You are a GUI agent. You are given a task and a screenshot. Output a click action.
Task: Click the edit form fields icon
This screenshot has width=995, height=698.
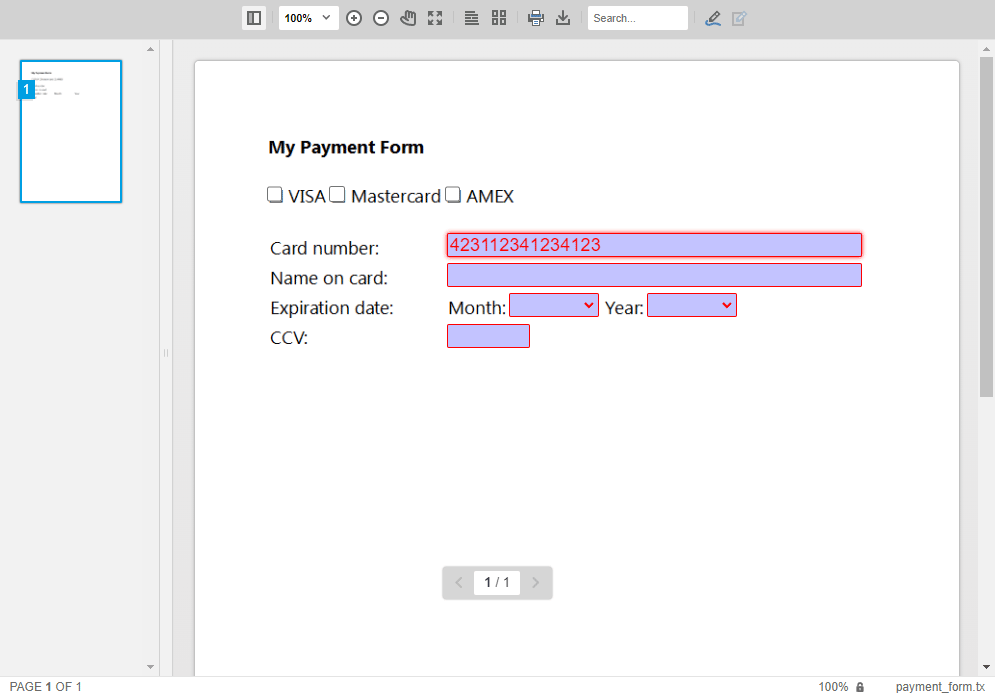click(x=739, y=18)
